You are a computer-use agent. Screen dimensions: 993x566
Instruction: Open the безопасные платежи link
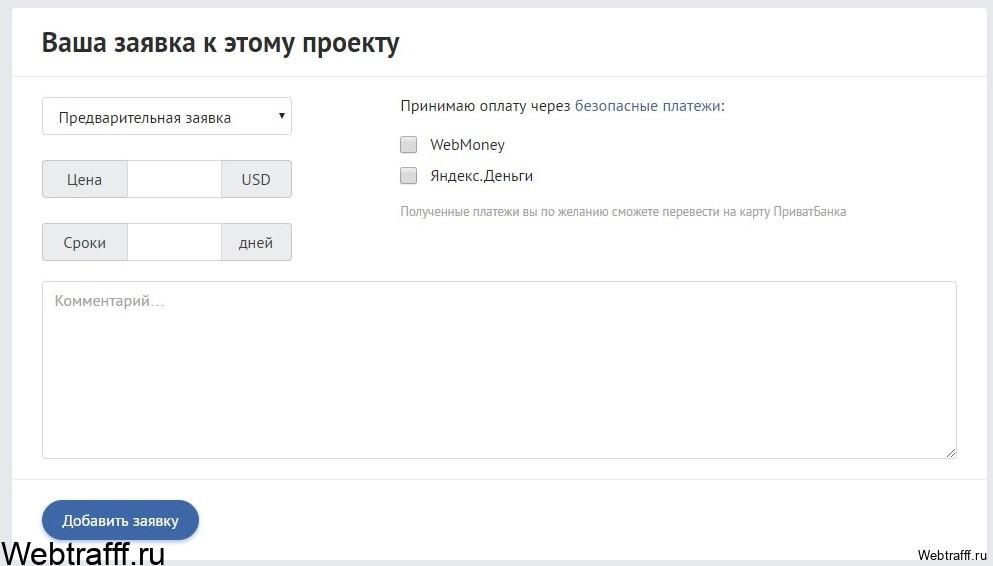[647, 106]
